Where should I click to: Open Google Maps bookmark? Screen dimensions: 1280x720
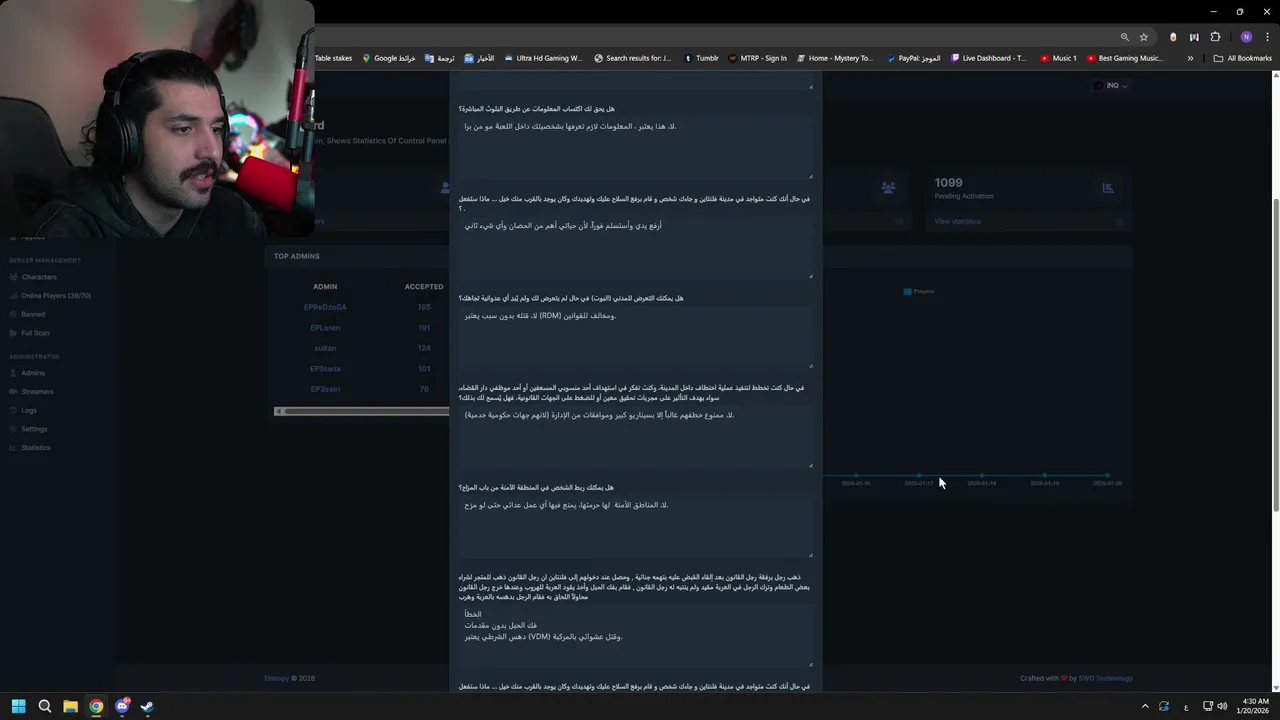389,58
